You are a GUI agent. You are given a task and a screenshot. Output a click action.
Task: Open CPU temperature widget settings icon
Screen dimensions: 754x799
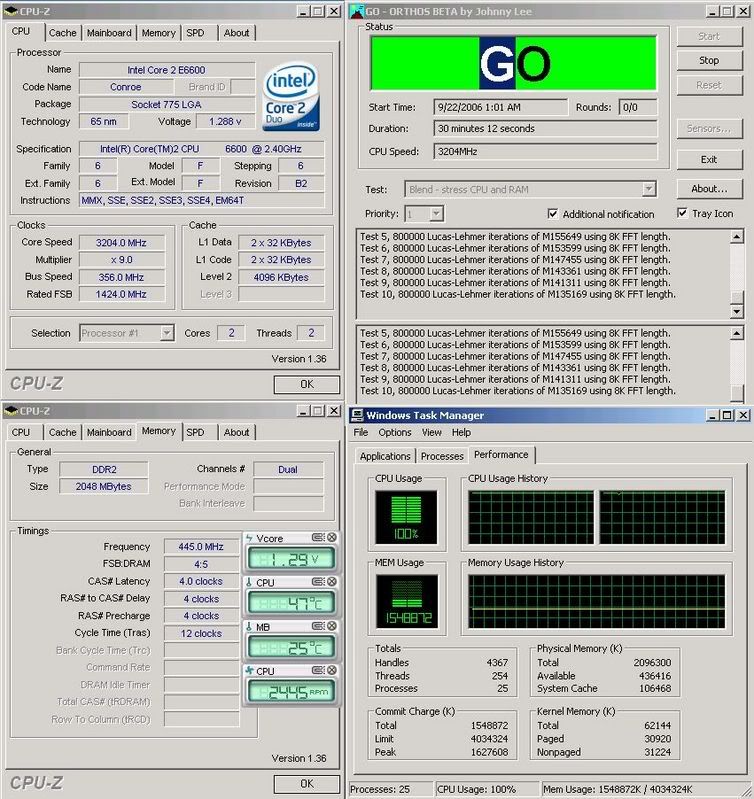(x=318, y=582)
